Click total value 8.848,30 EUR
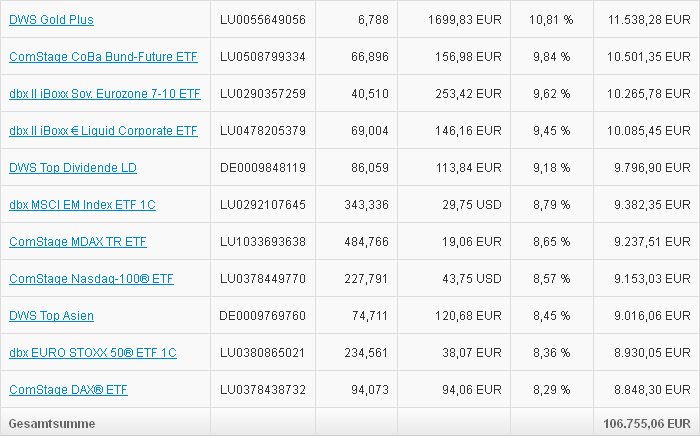 (x=652, y=390)
